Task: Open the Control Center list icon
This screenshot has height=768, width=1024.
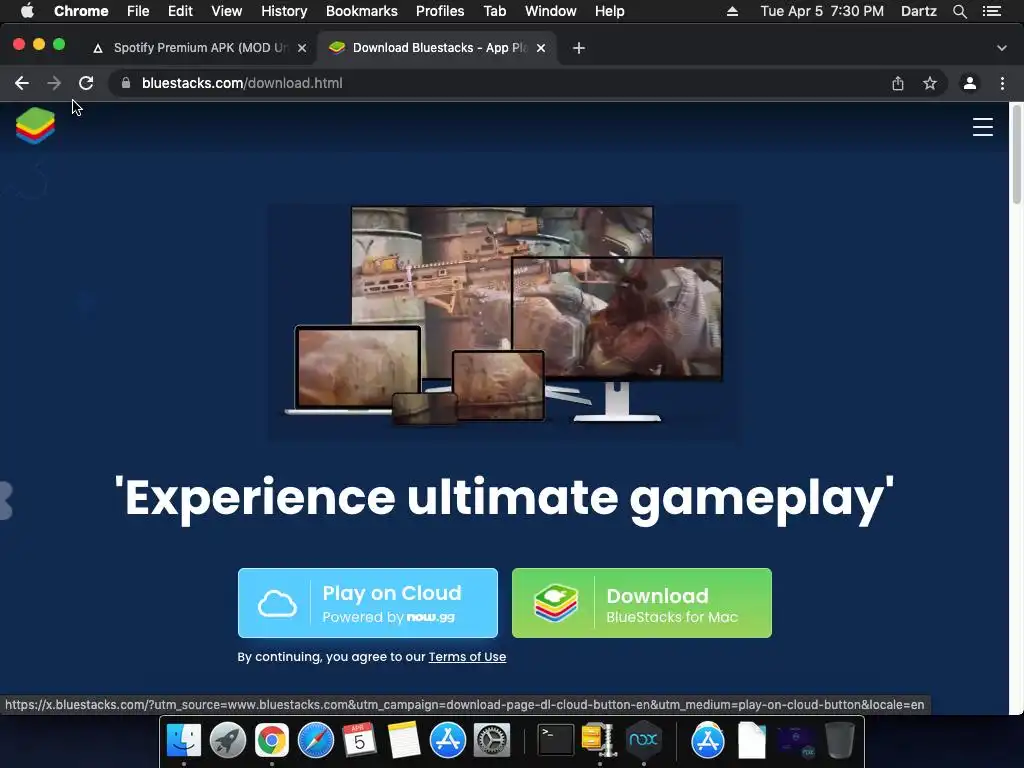Action: [x=992, y=11]
